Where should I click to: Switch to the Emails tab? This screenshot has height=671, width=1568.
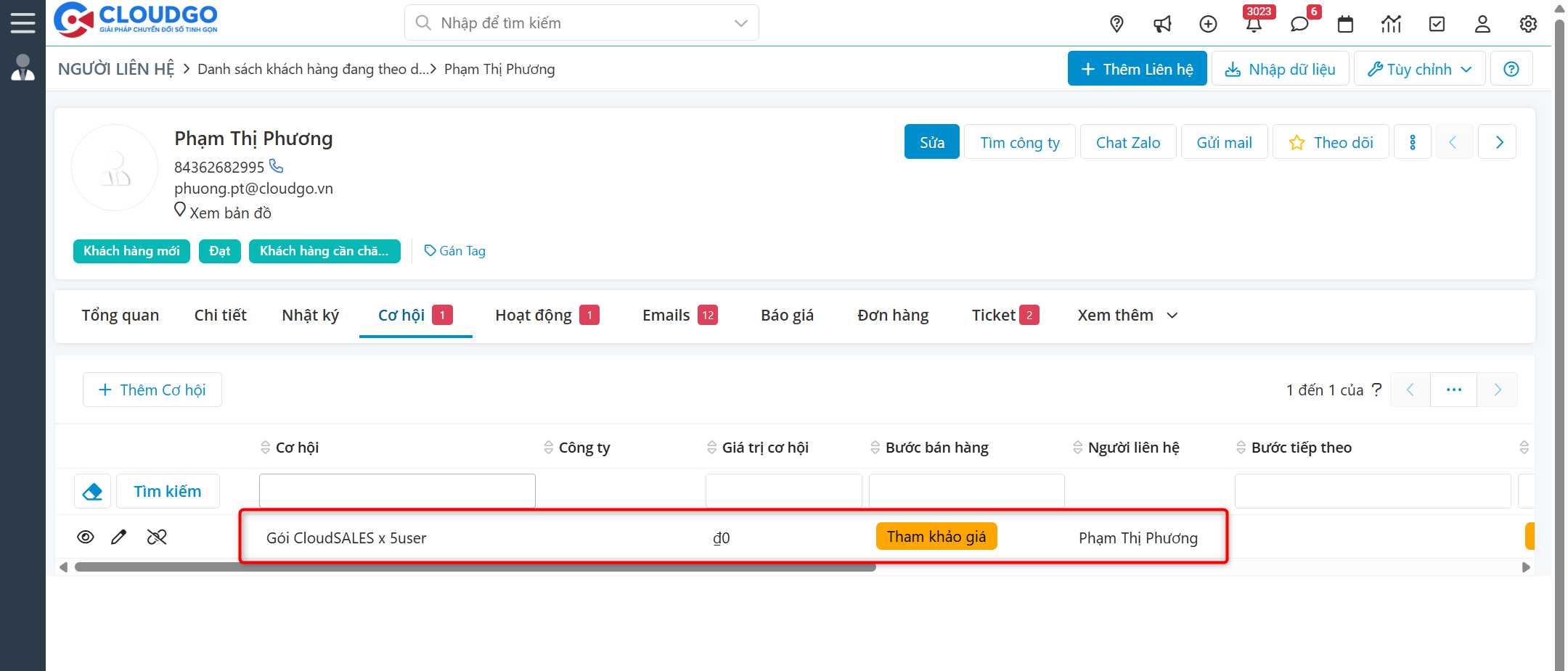[x=666, y=316]
